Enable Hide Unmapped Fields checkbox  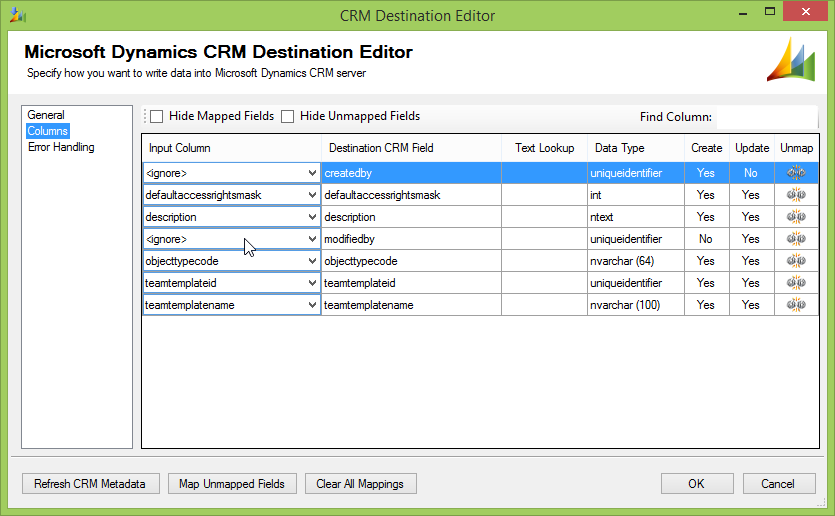[288, 116]
